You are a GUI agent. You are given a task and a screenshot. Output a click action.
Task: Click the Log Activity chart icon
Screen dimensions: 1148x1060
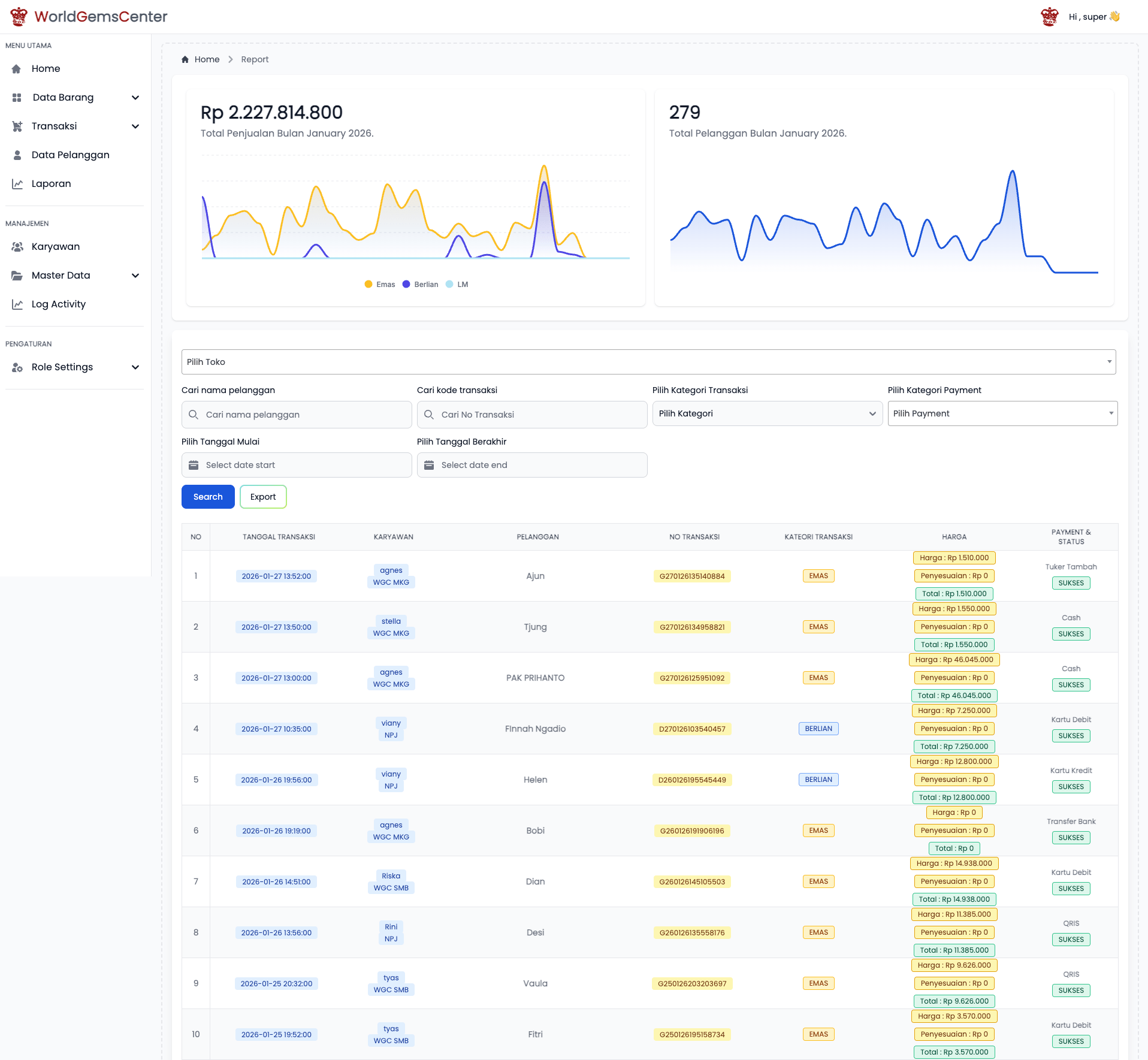[x=17, y=304]
